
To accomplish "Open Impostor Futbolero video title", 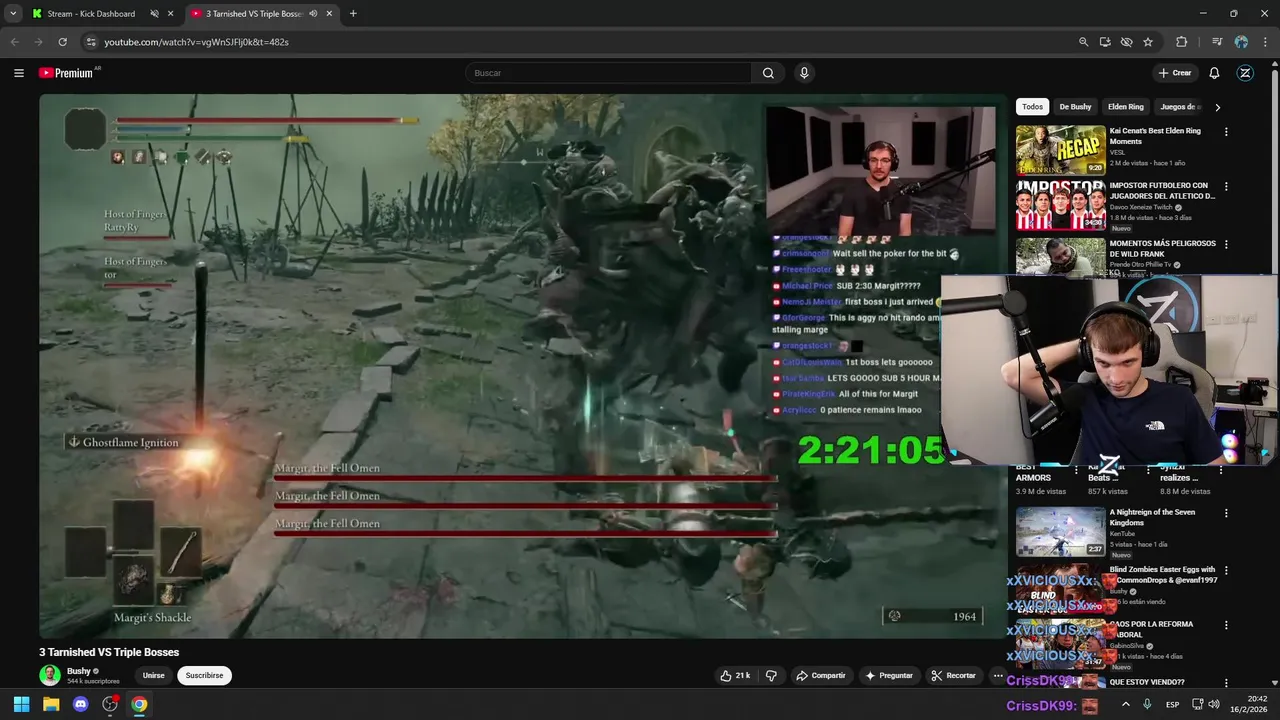I will coord(1162,191).
